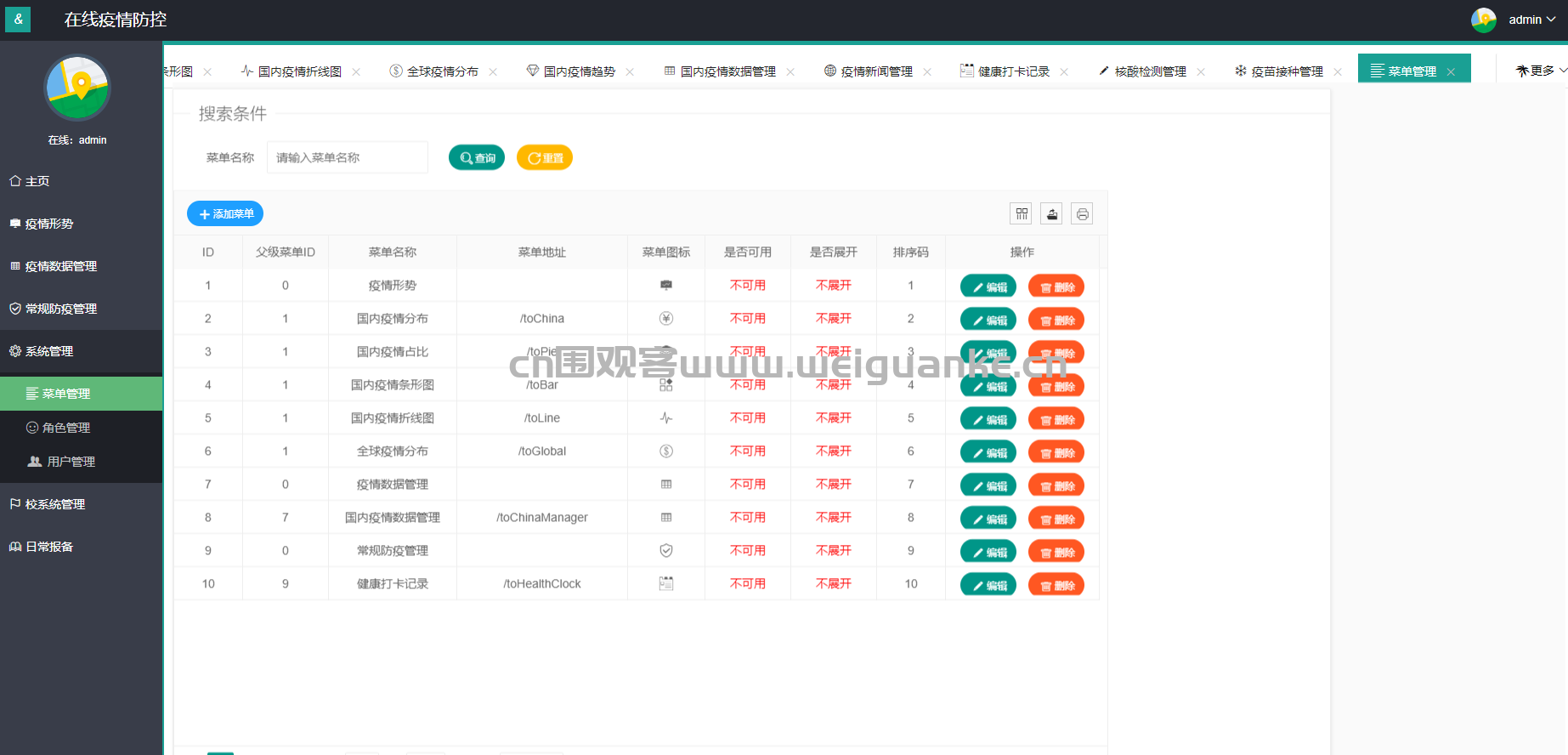Open the 健康打卡记录 tab

[1013, 71]
